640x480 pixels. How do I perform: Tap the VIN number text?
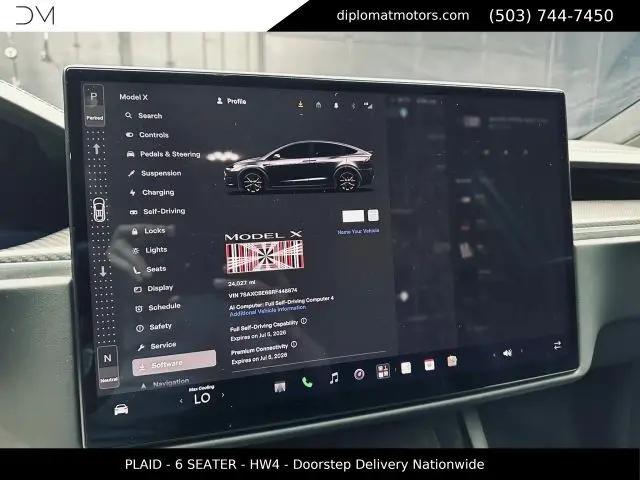263,293
